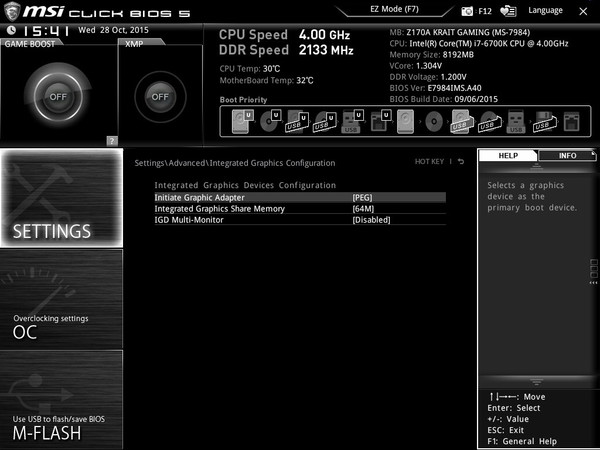Open the Initiate Graphic Adapter [PEG] value
The image size is (600, 450).
(362, 197)
